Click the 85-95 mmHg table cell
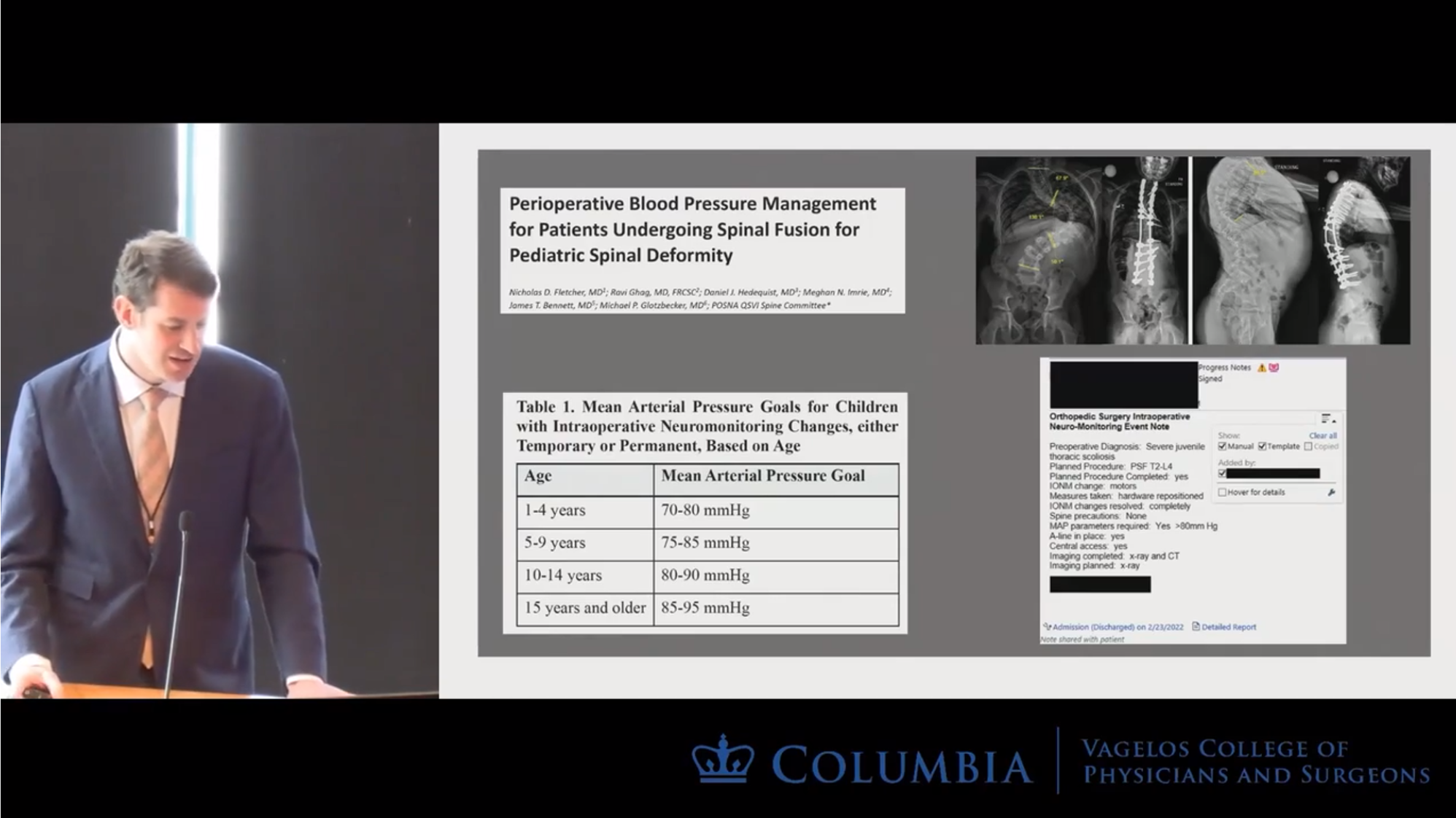Viewport: 1456px width, 818px height. 776,609
